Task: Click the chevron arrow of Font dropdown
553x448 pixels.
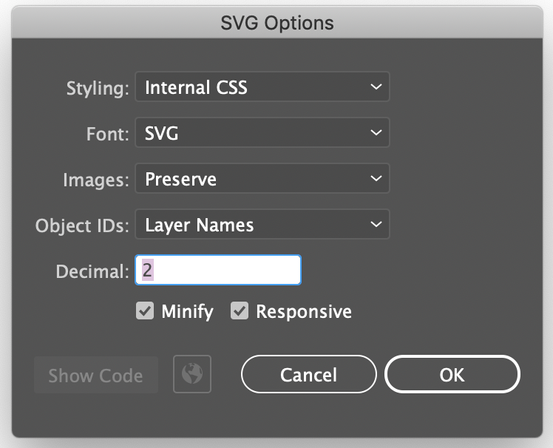Action: [x=376, y=132]
